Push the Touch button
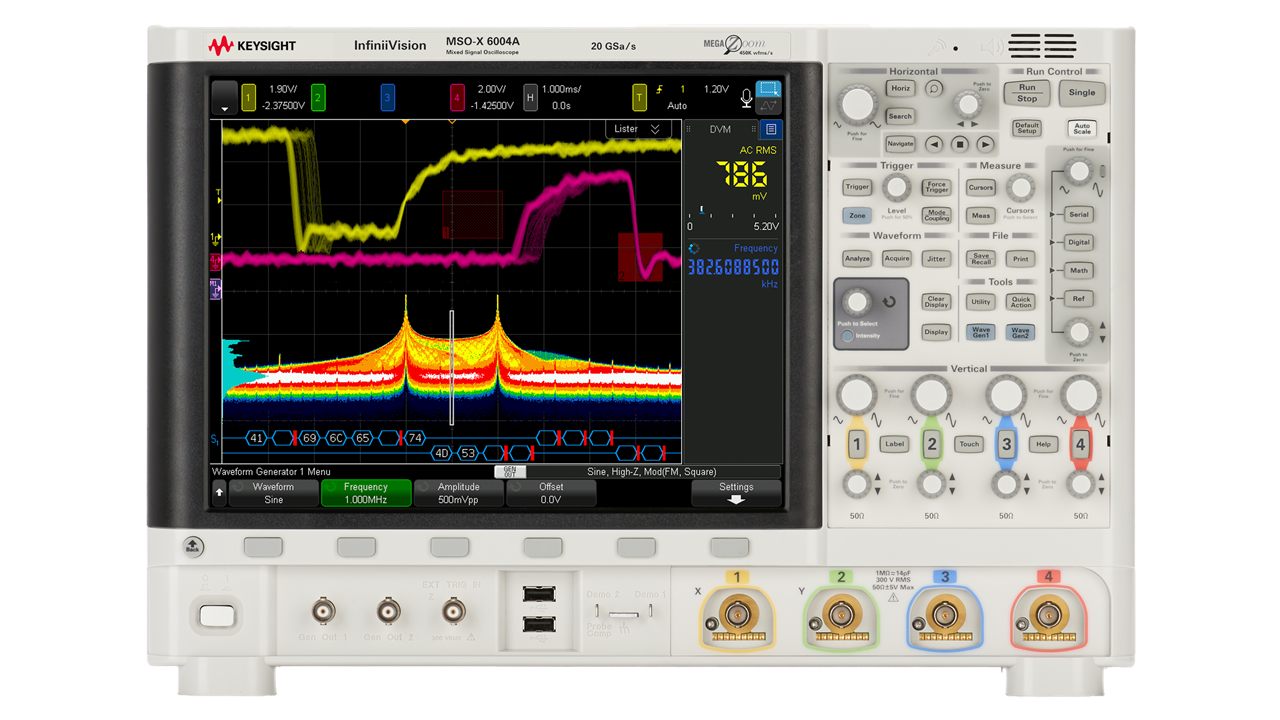This screenshot has width=1280, height=720. pyautogui.click(x=969, y=444)
